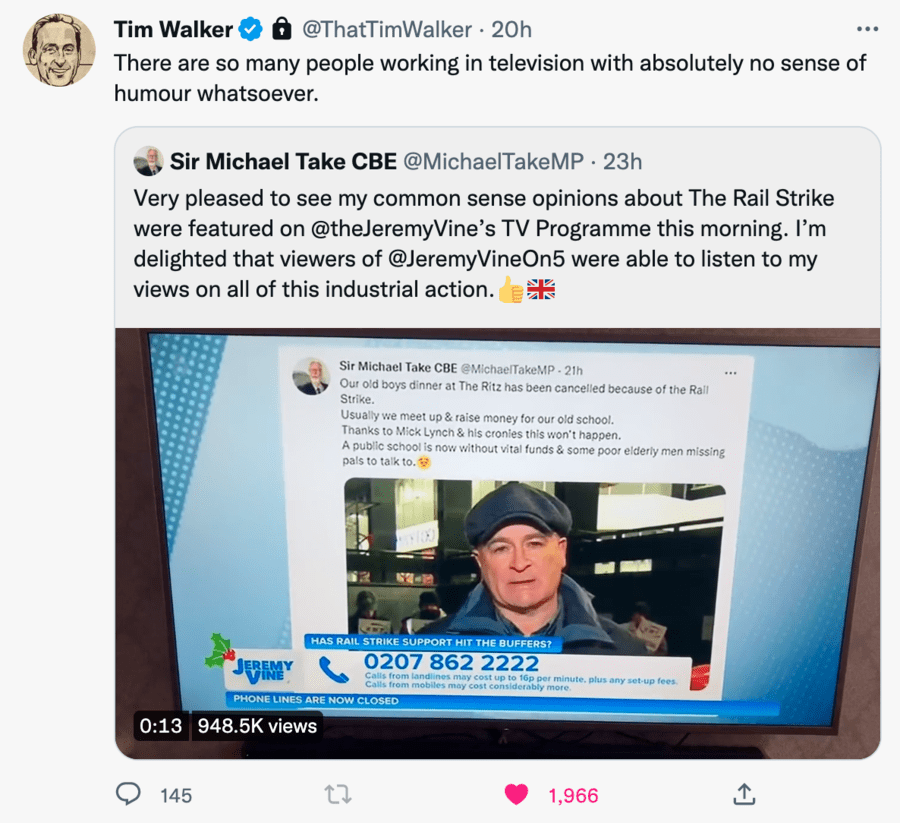Open Sir Michael Take CBE name link
The width and height of the screenshot is (900, 823).
[x=283, y=162]
